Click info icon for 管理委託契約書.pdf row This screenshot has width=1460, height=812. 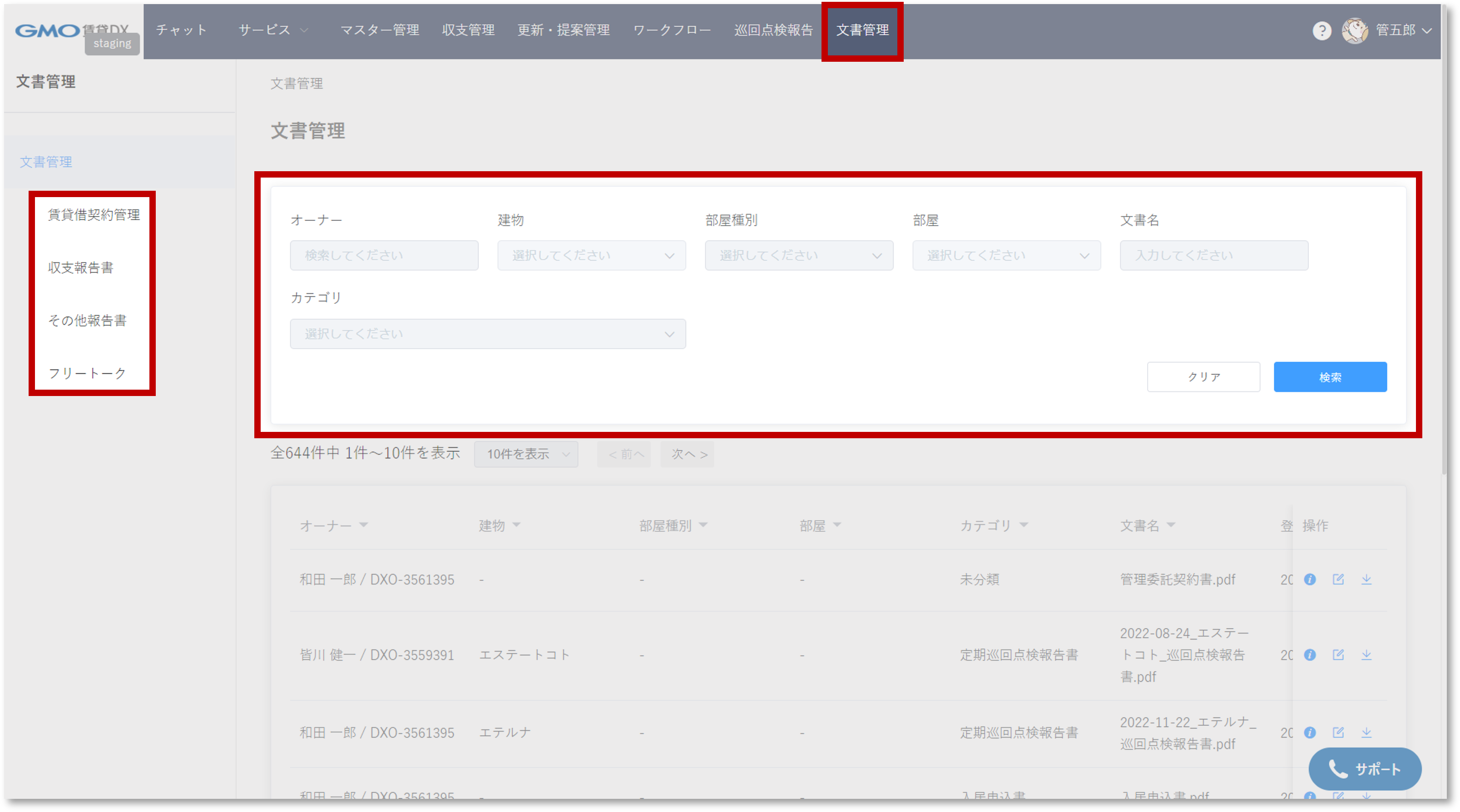(x=1310, y=579)
